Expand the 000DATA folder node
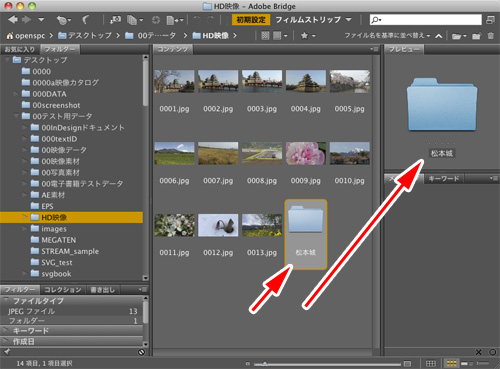This screenshot has width=500, height=369. (16, 94)
